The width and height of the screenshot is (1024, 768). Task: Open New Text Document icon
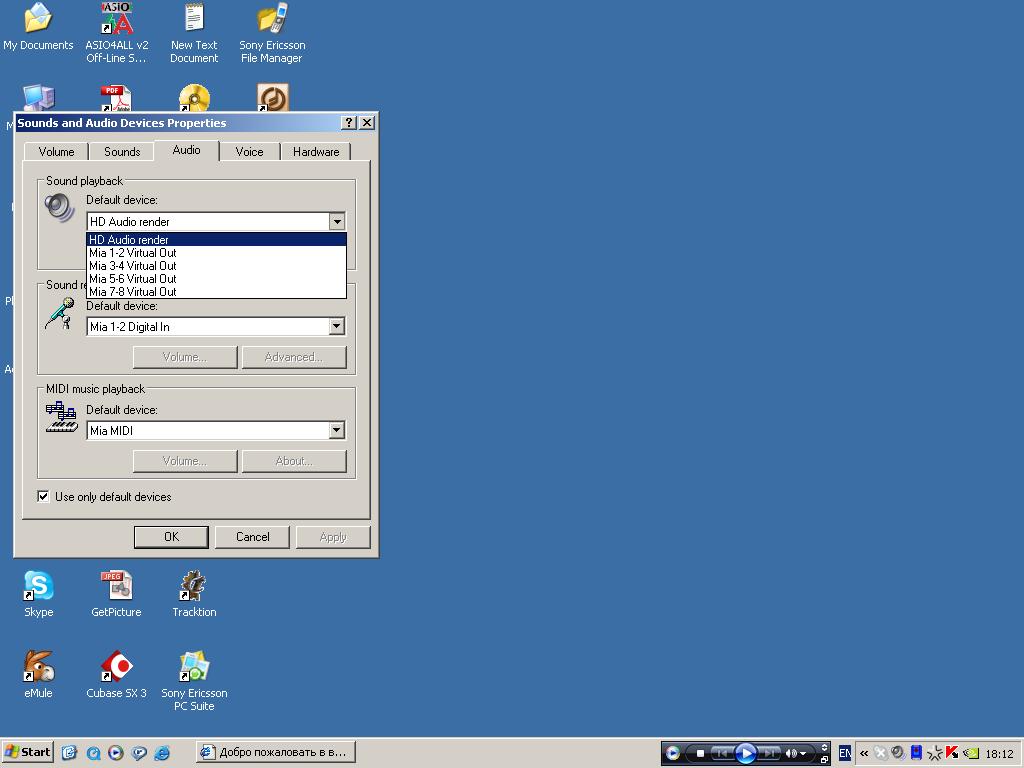coord(194,33)
